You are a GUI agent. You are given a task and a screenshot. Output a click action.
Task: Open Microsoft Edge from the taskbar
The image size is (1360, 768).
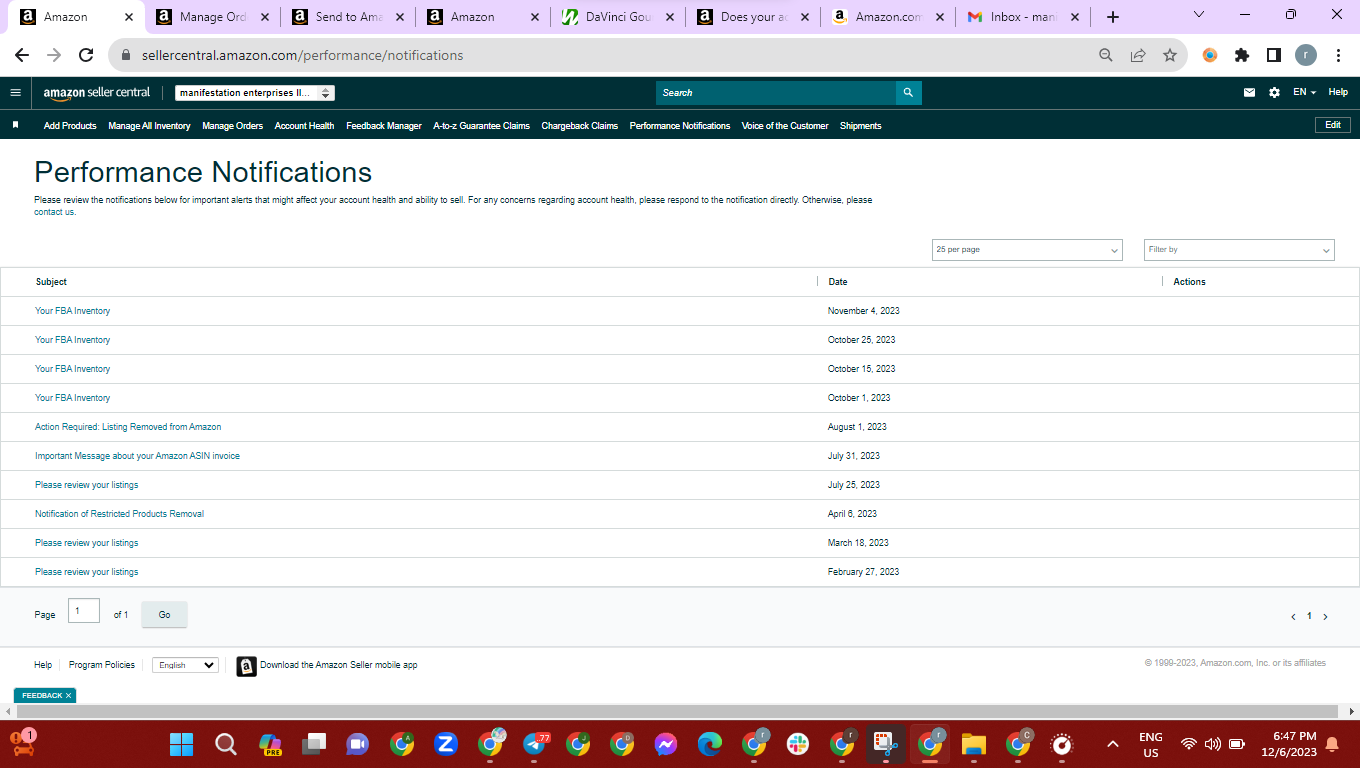(x=710, y=744)
